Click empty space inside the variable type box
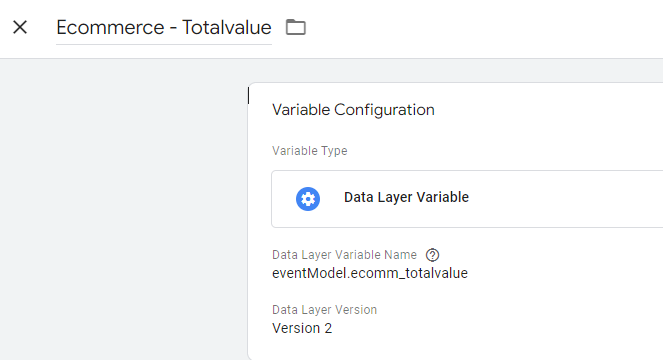 567,199
